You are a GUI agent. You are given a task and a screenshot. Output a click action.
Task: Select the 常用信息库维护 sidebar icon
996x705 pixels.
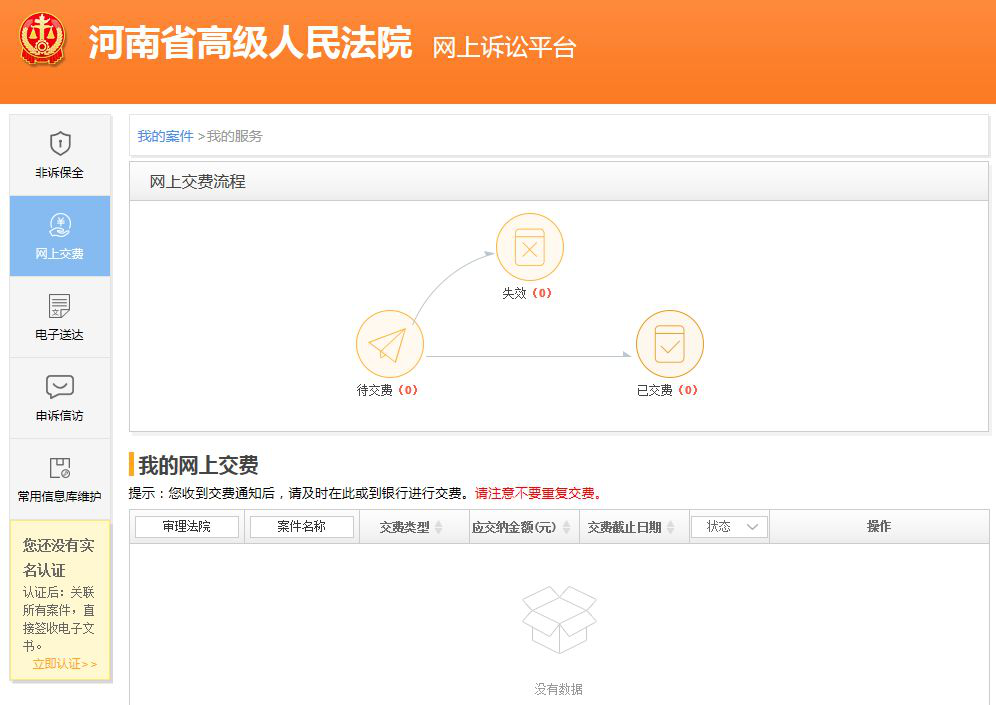click(60, 467)
